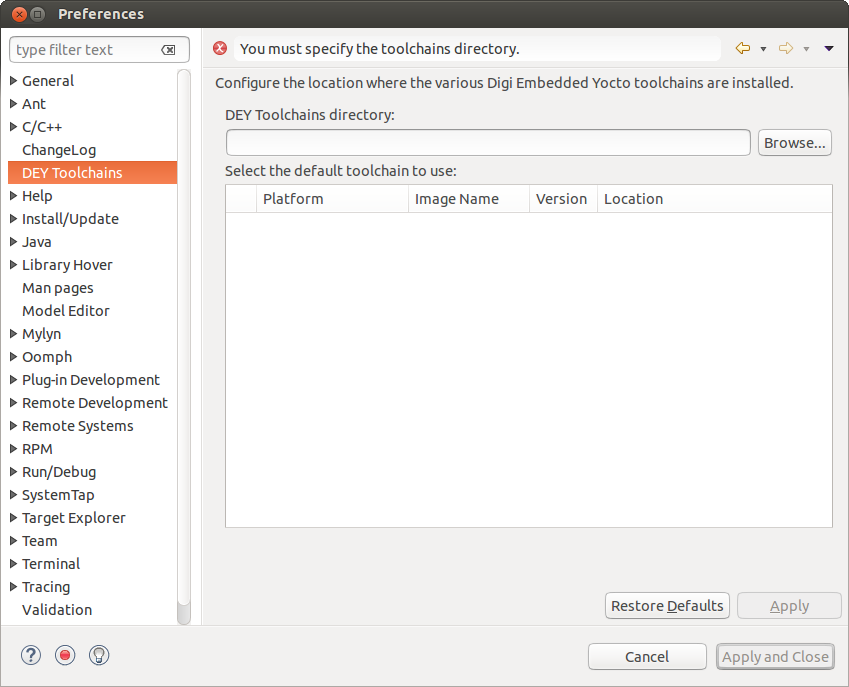Viewport: 849px width, 687px height.
Task: Expand the General tree node
Action: click(13, 81)
